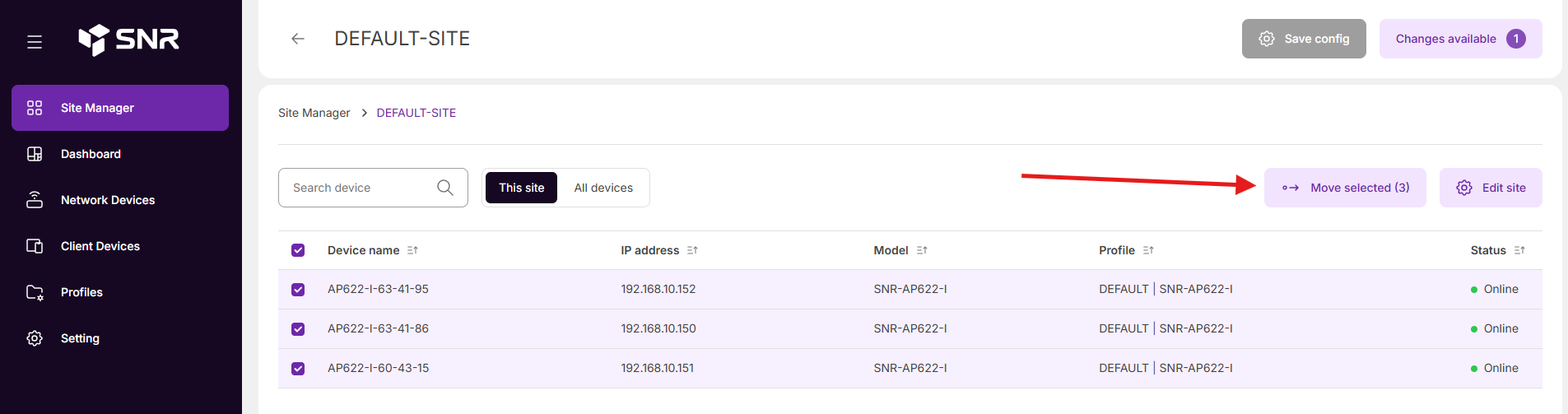1568x414 pixels.
Task: Click the hamburger menu icon
Action: (x=35, y=41)
